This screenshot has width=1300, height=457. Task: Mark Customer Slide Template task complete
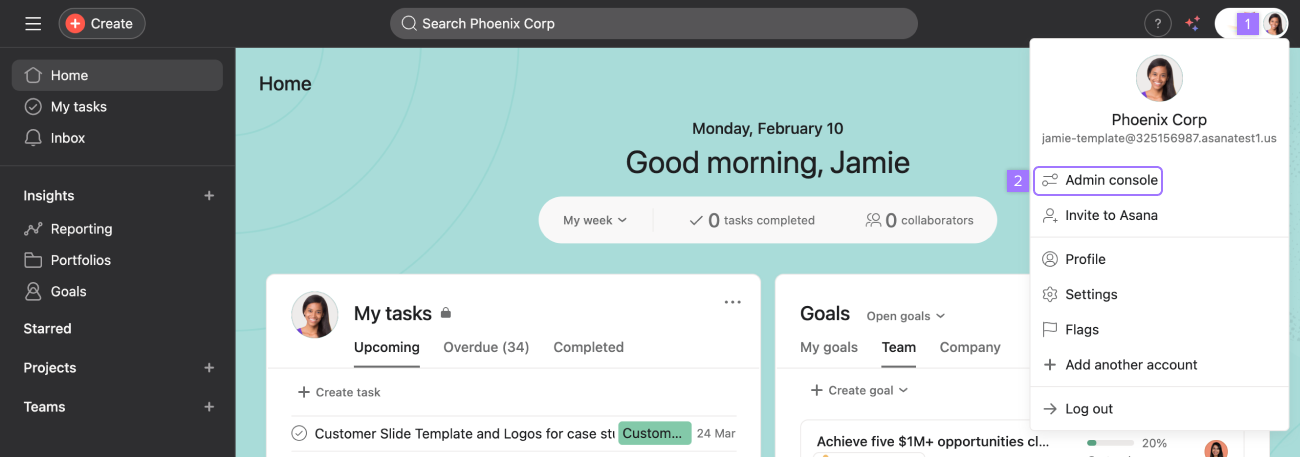[299, 433]
